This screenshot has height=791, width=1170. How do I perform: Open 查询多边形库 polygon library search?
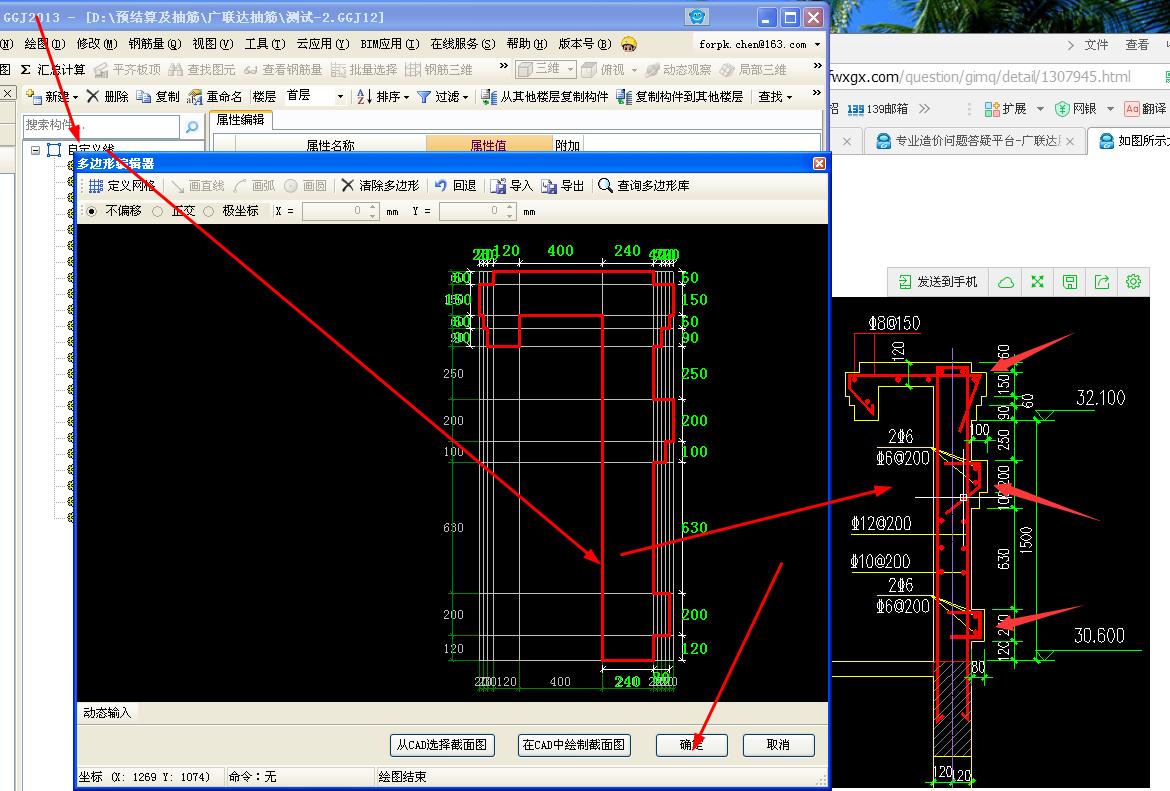coord(606,186)
